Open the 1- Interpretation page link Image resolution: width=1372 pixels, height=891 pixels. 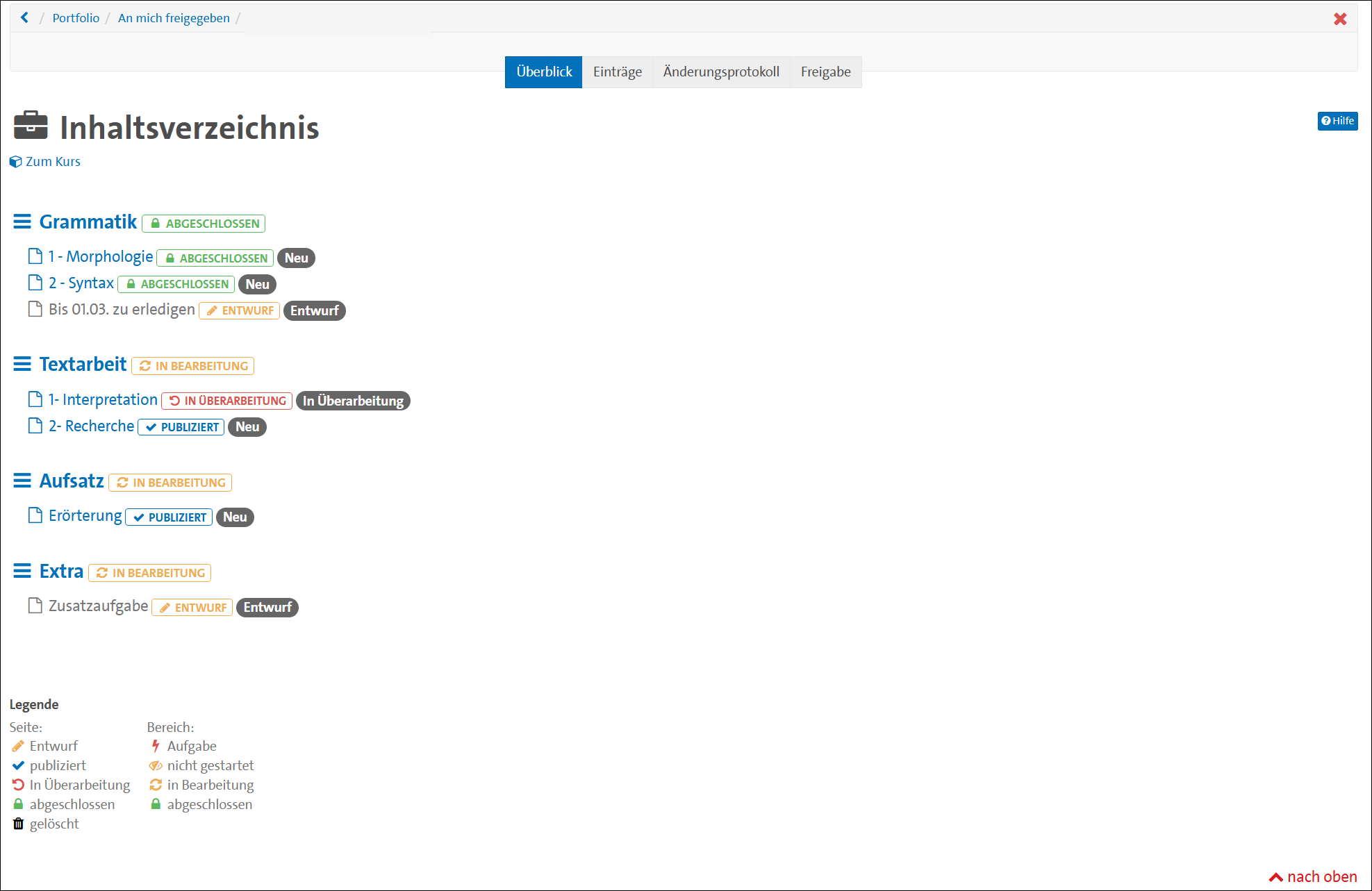pos(103,400)
